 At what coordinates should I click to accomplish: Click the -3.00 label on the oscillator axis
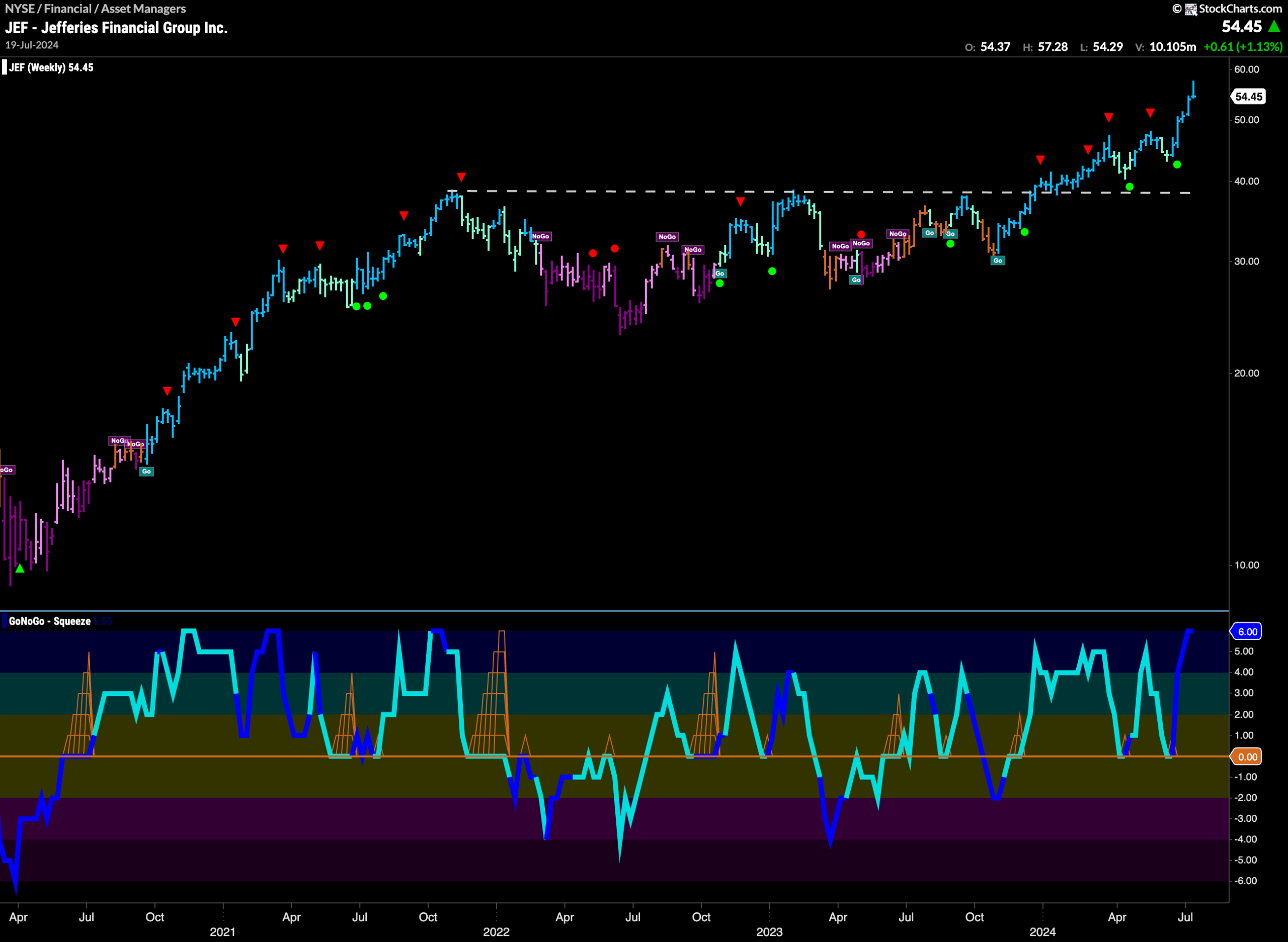(x=1245, y=818)
